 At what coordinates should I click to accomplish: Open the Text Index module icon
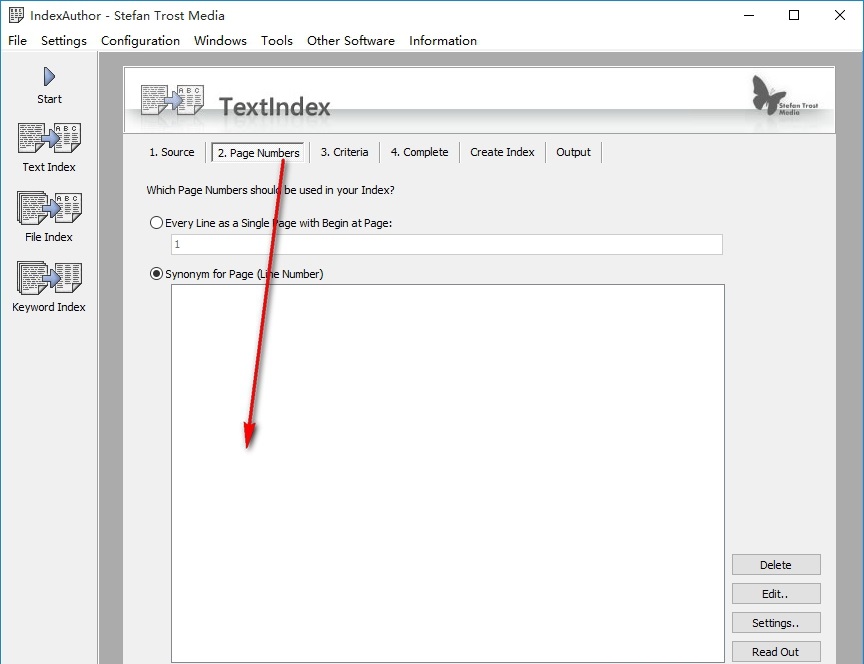click(x=49, y=138)
